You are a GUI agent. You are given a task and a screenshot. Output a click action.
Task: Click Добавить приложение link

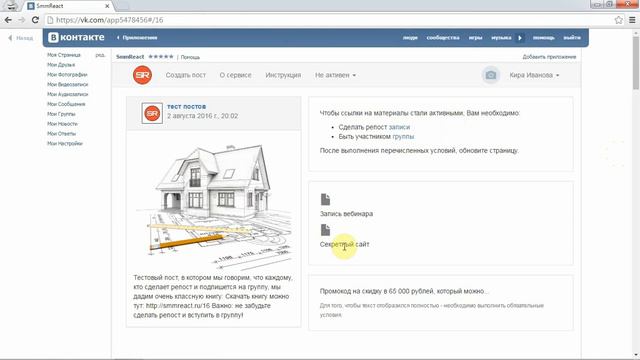click(549, 57)
